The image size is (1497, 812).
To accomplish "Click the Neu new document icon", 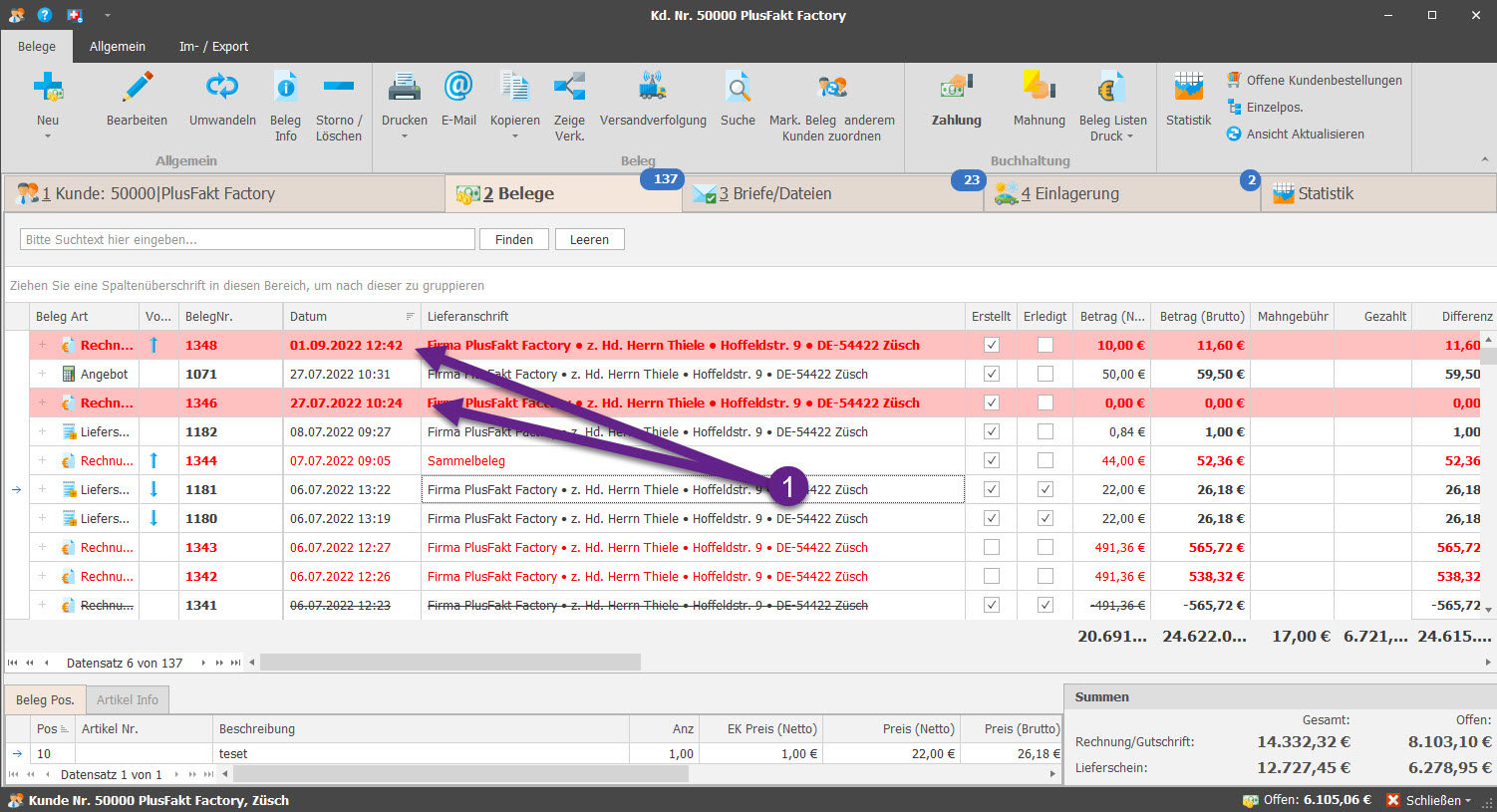I will (x=48, y=88).
